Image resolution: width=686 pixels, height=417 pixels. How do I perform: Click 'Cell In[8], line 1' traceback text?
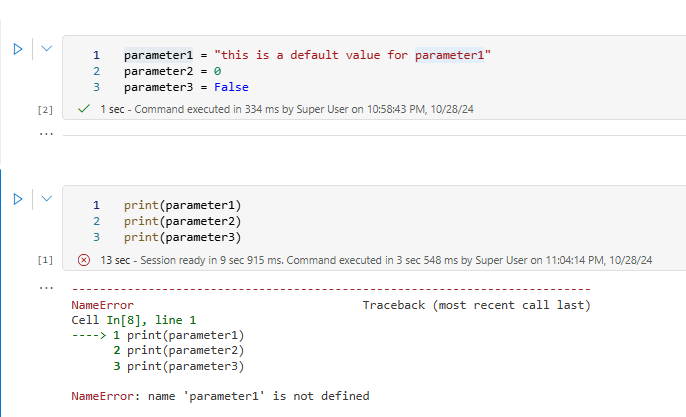133,320
